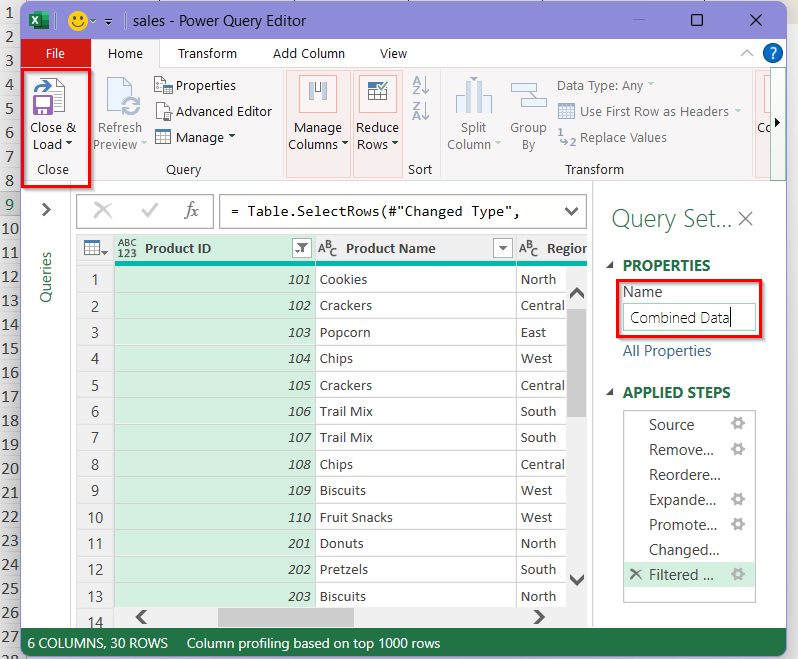798x659 pixels.
Task: Click horizontal scrollbar left arrow
Action: pos(141,617)
